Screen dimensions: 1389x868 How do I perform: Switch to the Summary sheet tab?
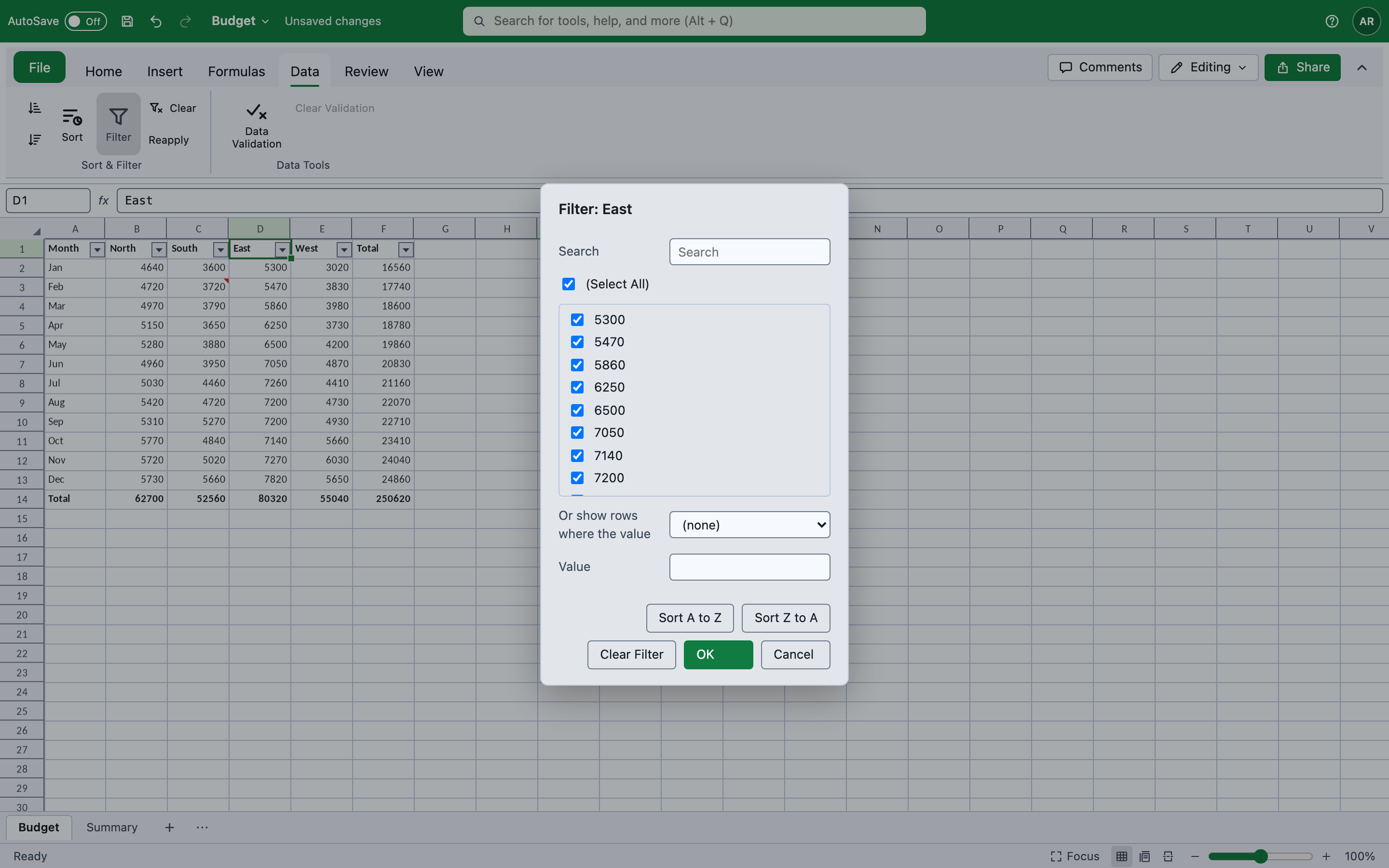(x=112, y=827)
